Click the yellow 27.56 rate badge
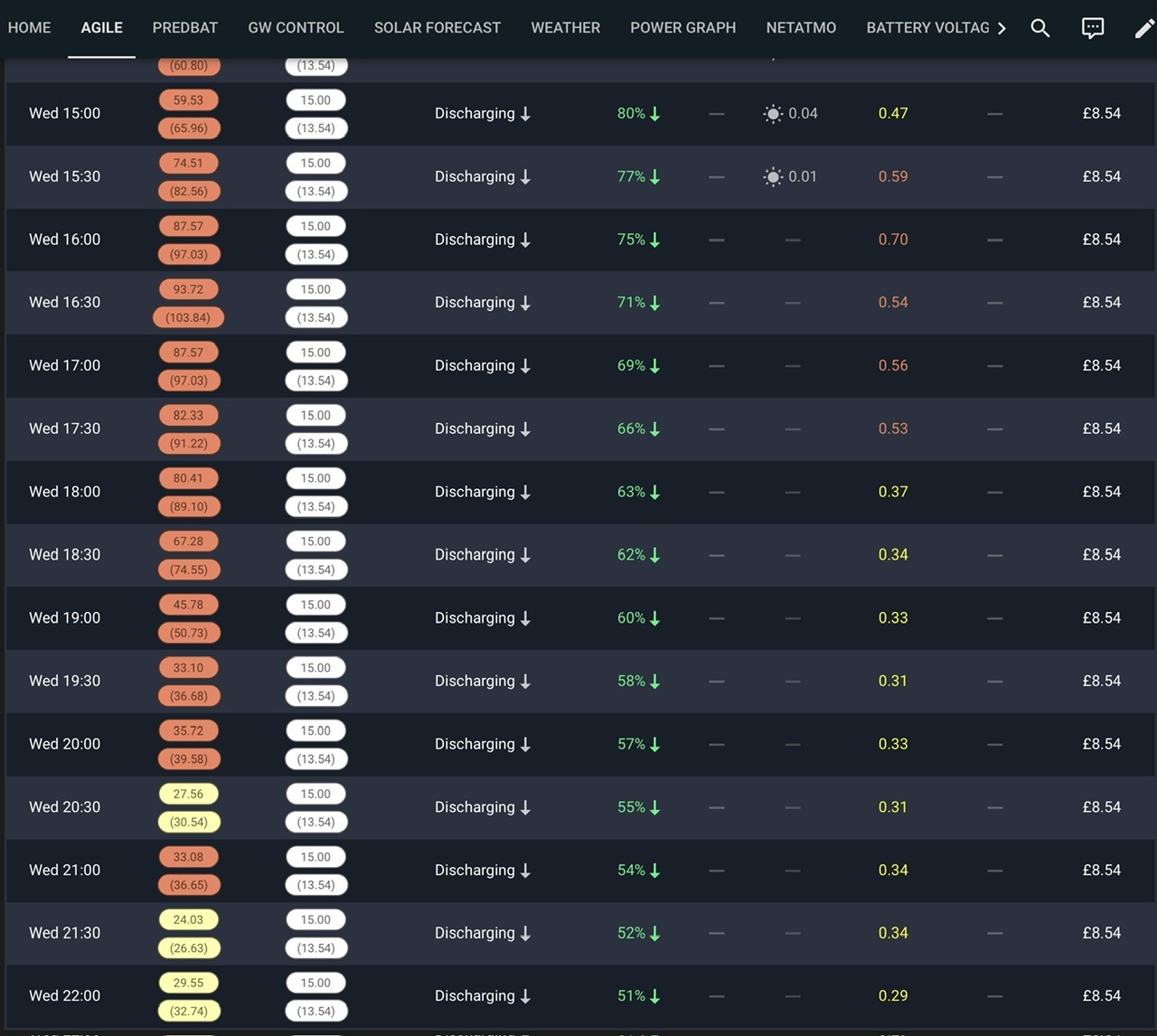 pyautogui.click(x=188, y=794)
